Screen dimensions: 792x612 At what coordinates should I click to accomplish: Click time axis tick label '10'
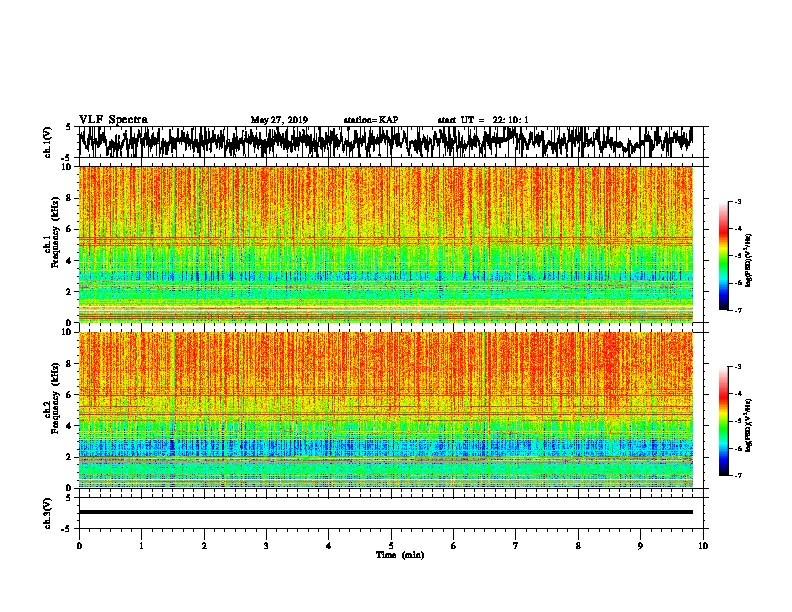click(x=703, y=545)
